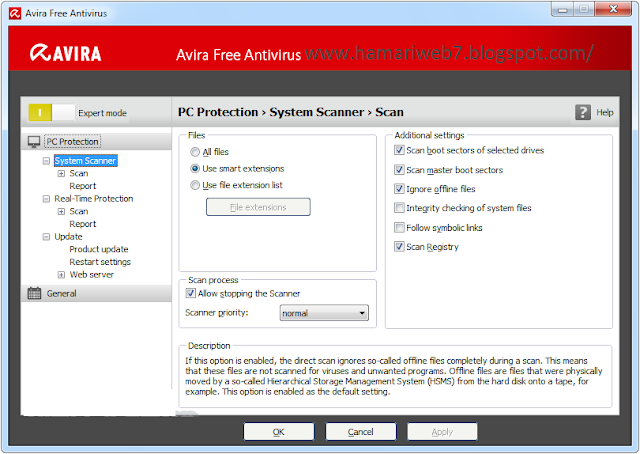Click the PC Protection monitor icon

[34, 142]
